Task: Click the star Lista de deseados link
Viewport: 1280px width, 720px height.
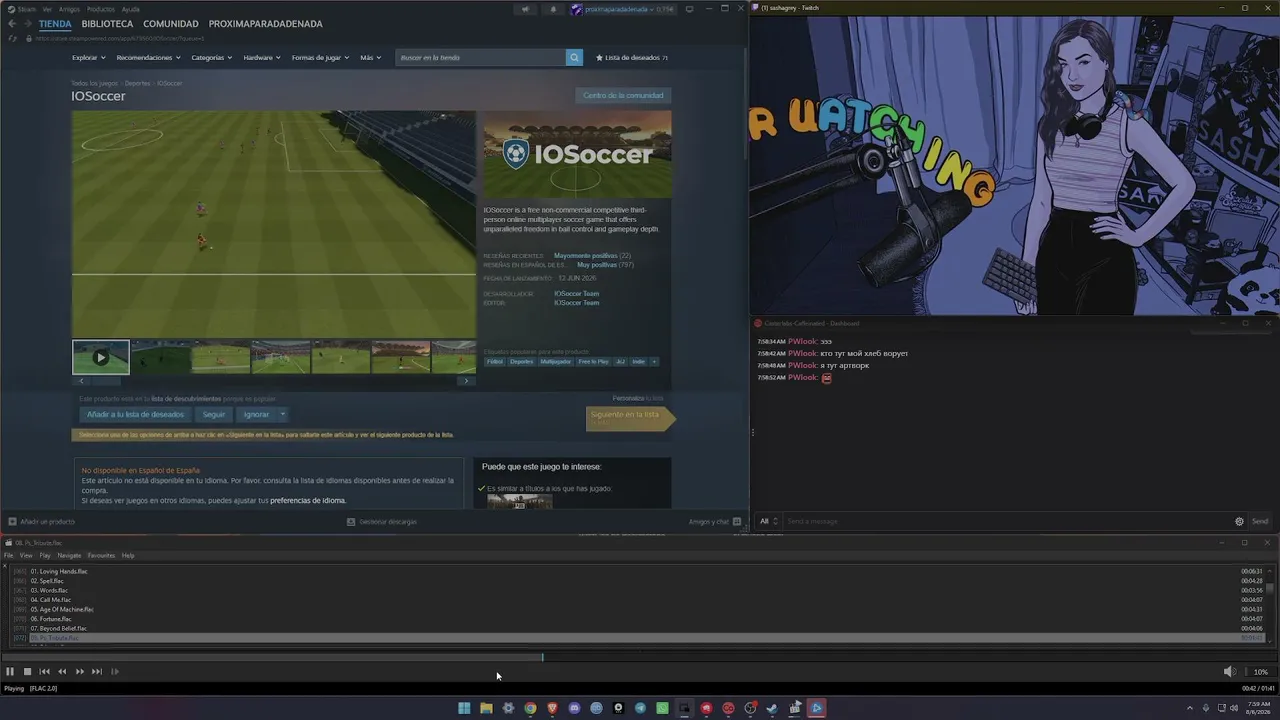Action: point(632,58)
